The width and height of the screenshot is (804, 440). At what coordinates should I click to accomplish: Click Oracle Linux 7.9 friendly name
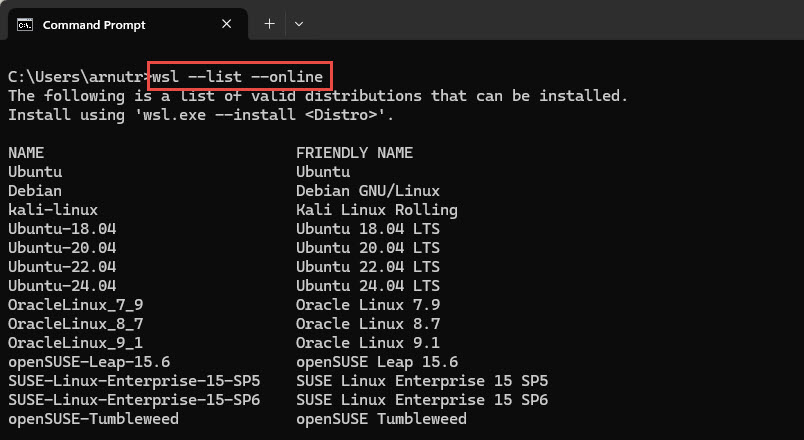(x=368, y=305)
